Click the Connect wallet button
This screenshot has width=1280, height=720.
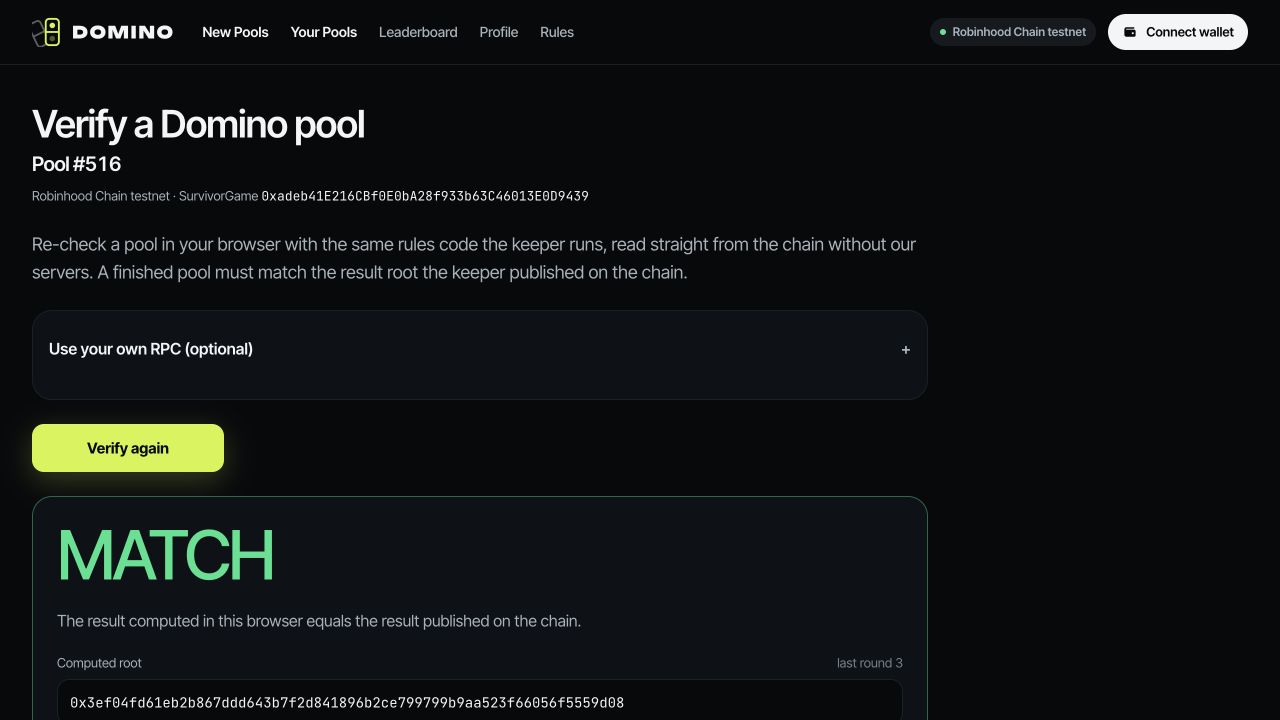coord(1178,32)
